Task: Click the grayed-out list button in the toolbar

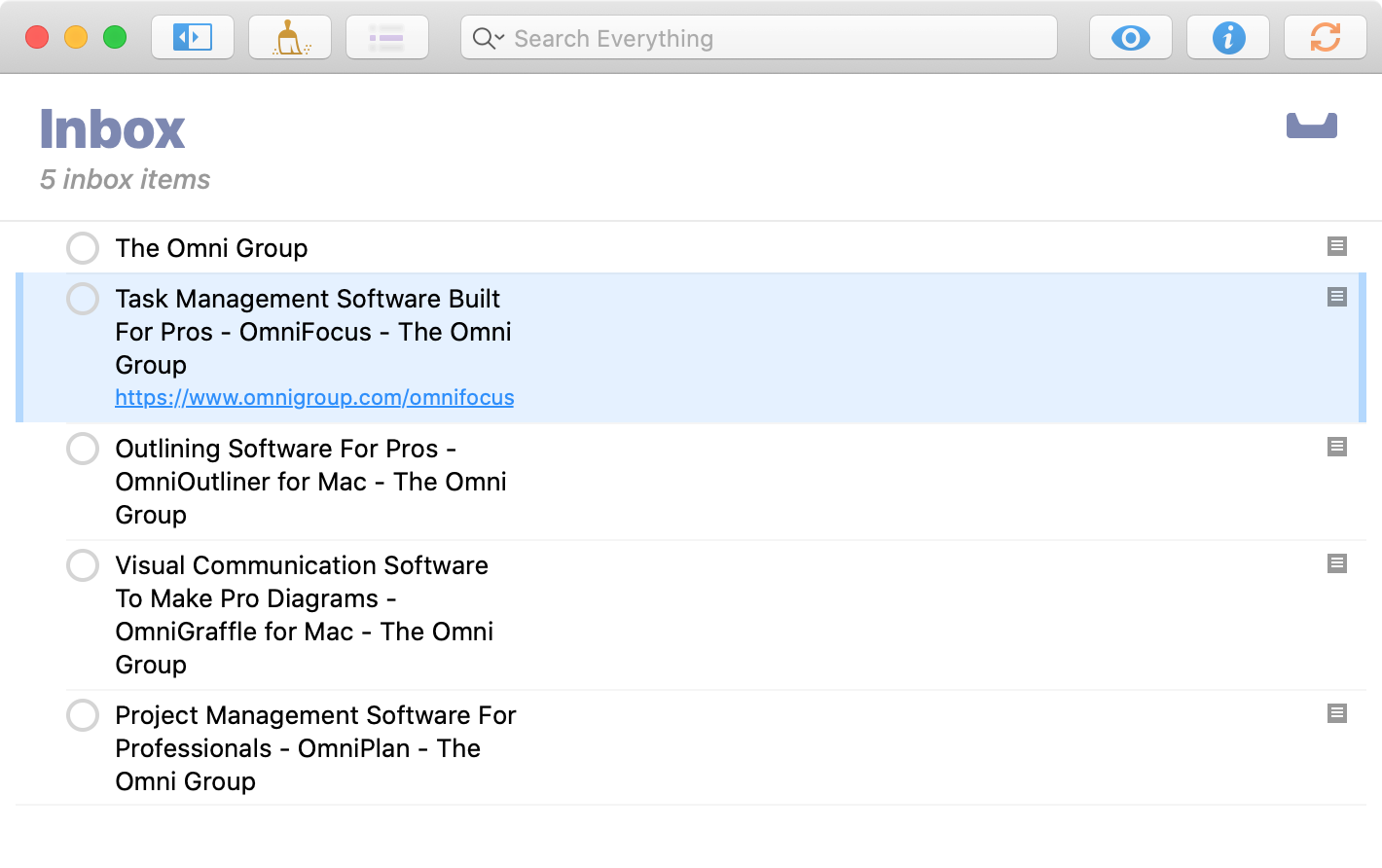Action: click(x=386, y=38)
